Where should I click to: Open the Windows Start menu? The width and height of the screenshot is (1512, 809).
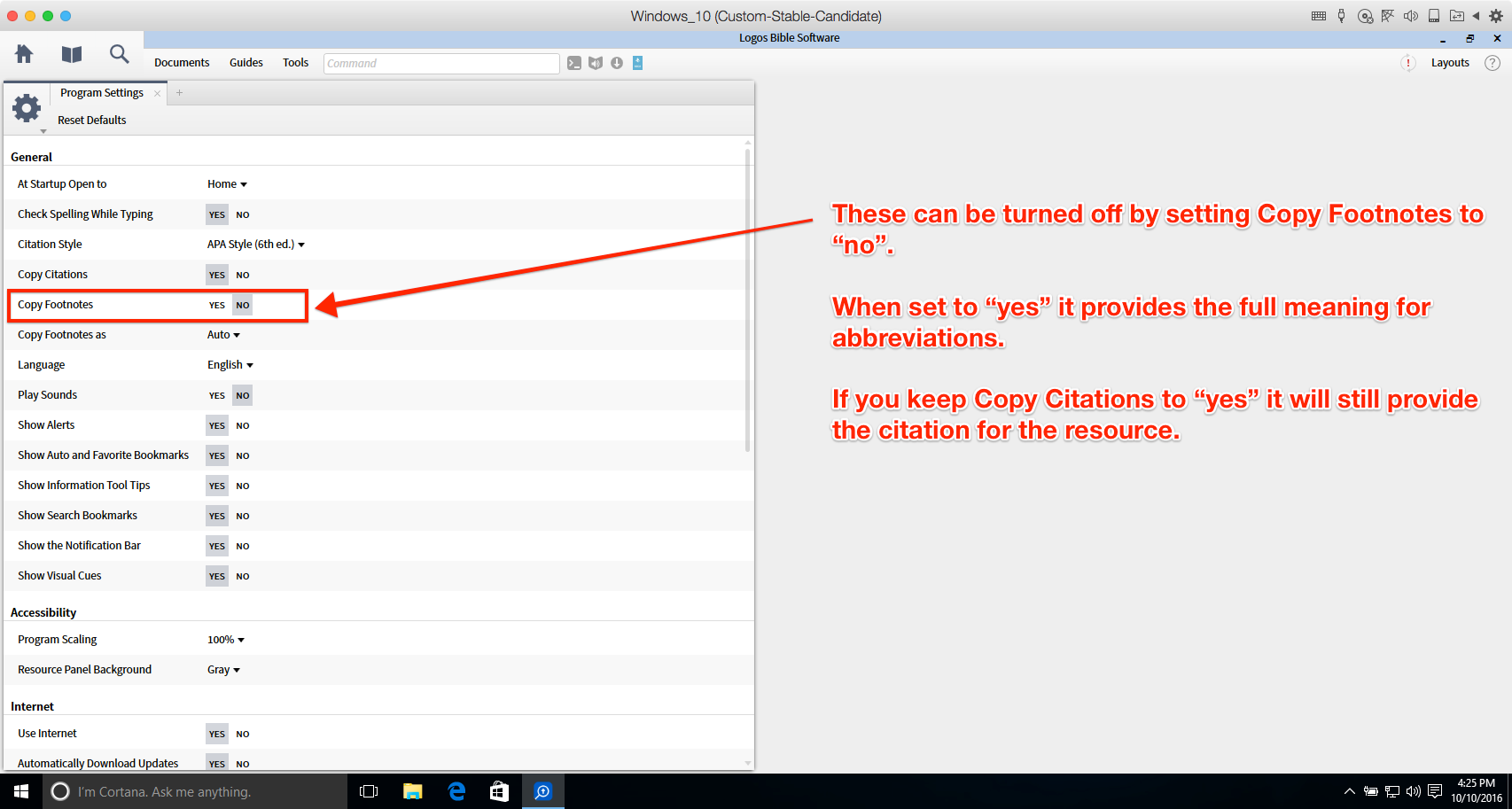(21, 791)
